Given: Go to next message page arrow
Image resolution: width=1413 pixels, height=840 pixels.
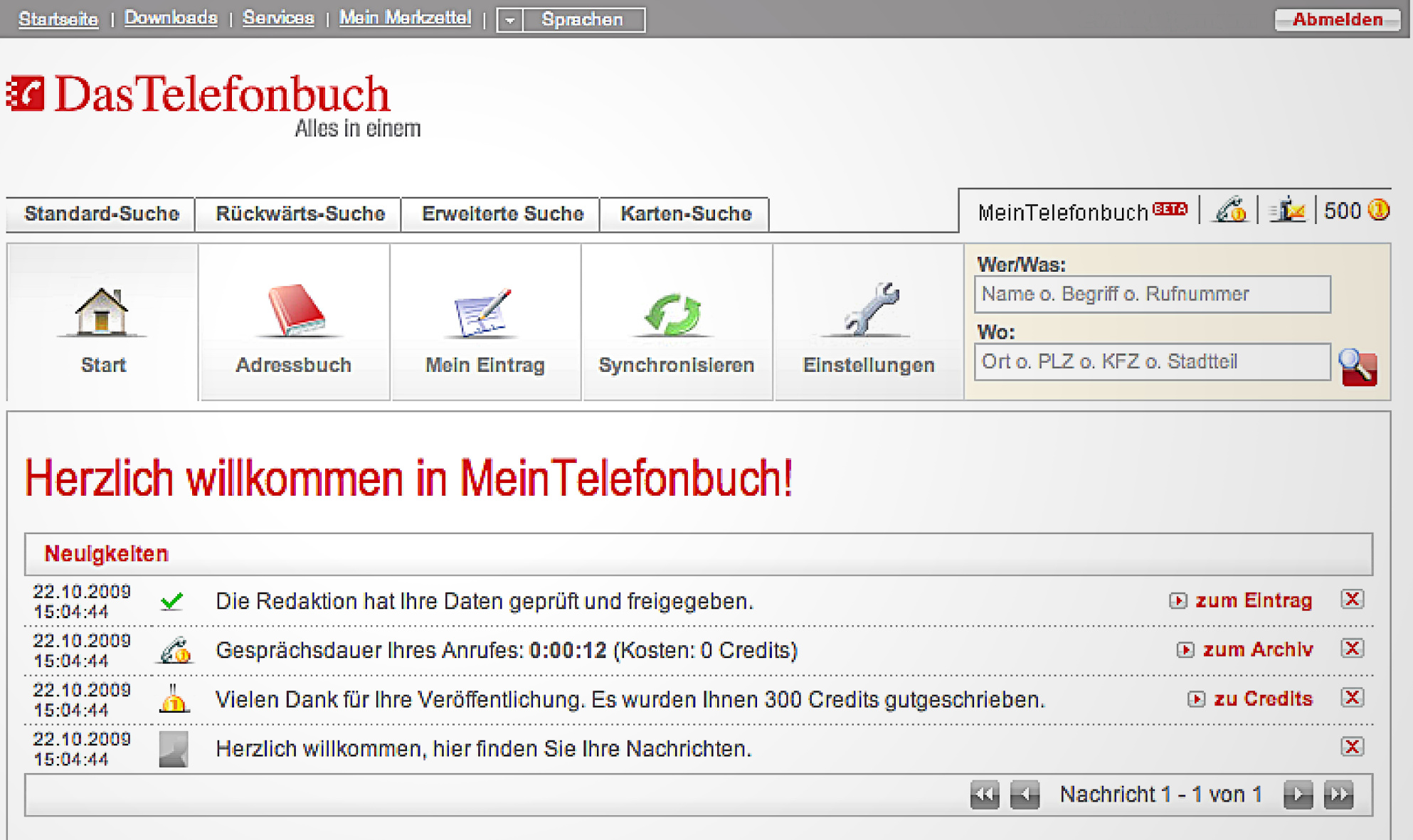Looking at the screenshot, I should pos(1298,794).
